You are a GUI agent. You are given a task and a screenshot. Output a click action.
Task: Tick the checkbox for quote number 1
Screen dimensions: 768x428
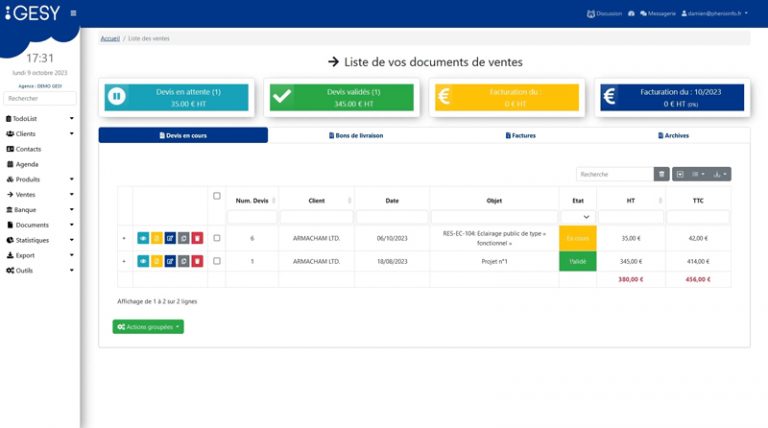point(217,261)
